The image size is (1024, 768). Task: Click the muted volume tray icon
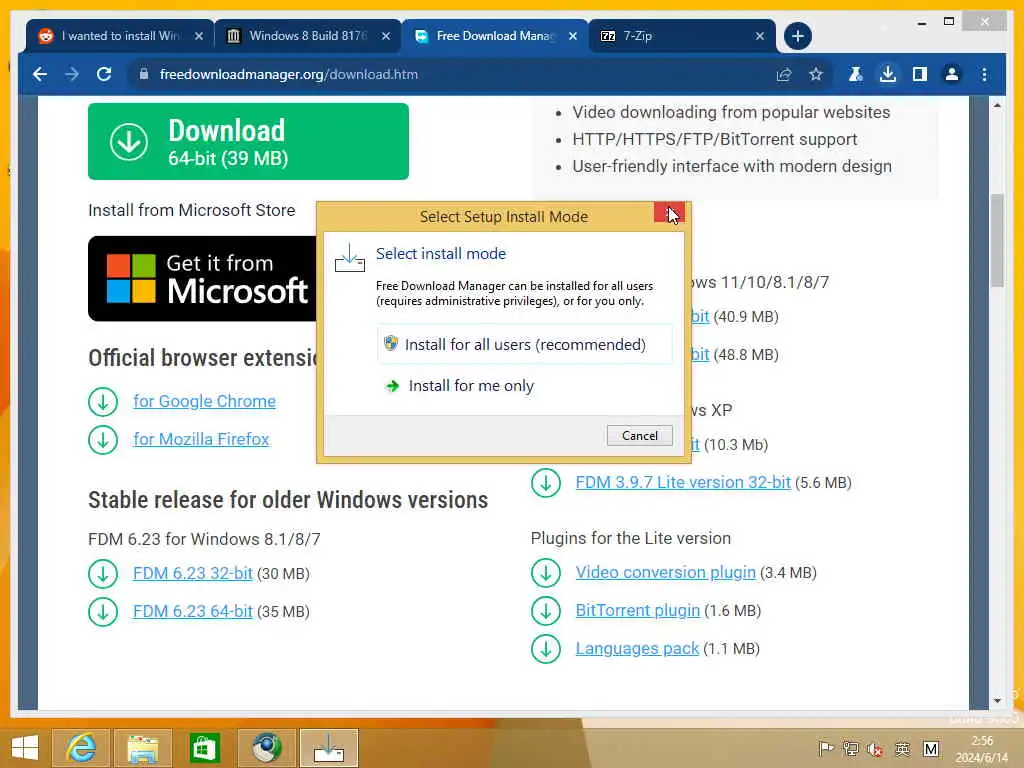click(875, 748)
